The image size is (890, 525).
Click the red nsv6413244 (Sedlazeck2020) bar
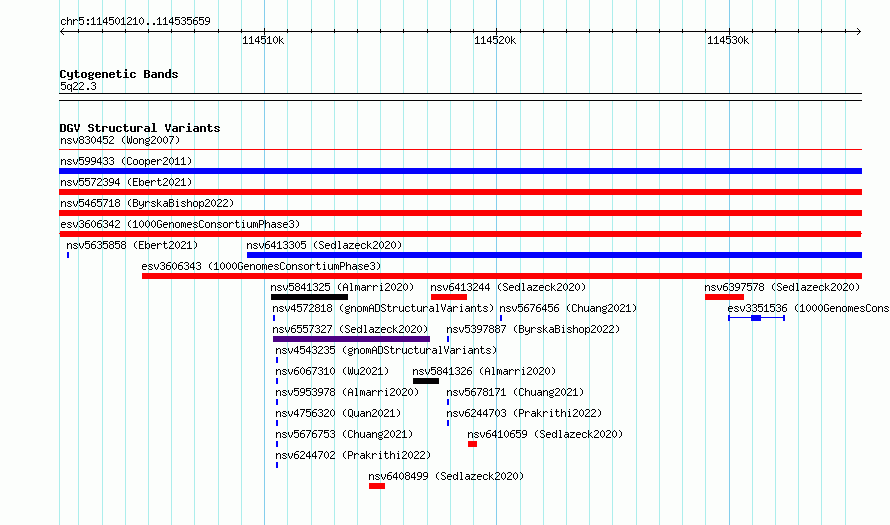point(448,297)
